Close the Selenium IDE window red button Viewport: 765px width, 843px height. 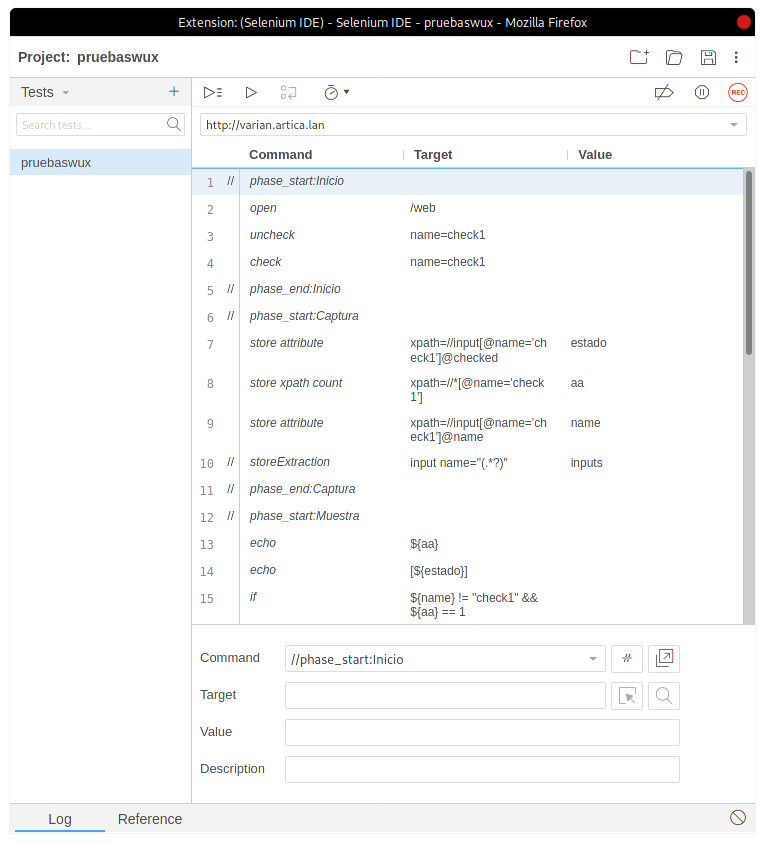pyautogui.click(x=743, y=22)
